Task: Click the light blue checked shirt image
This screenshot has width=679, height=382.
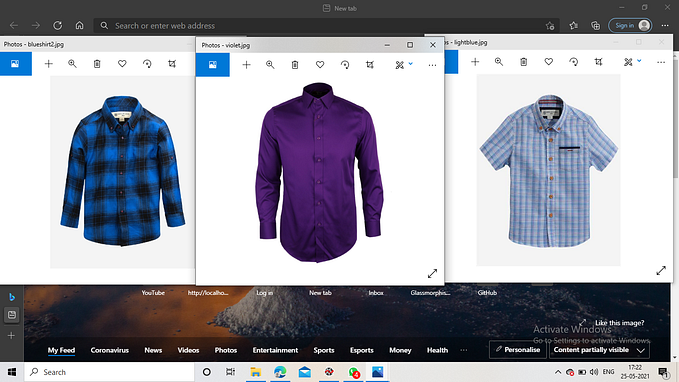Action: click(x=549, y=171)
